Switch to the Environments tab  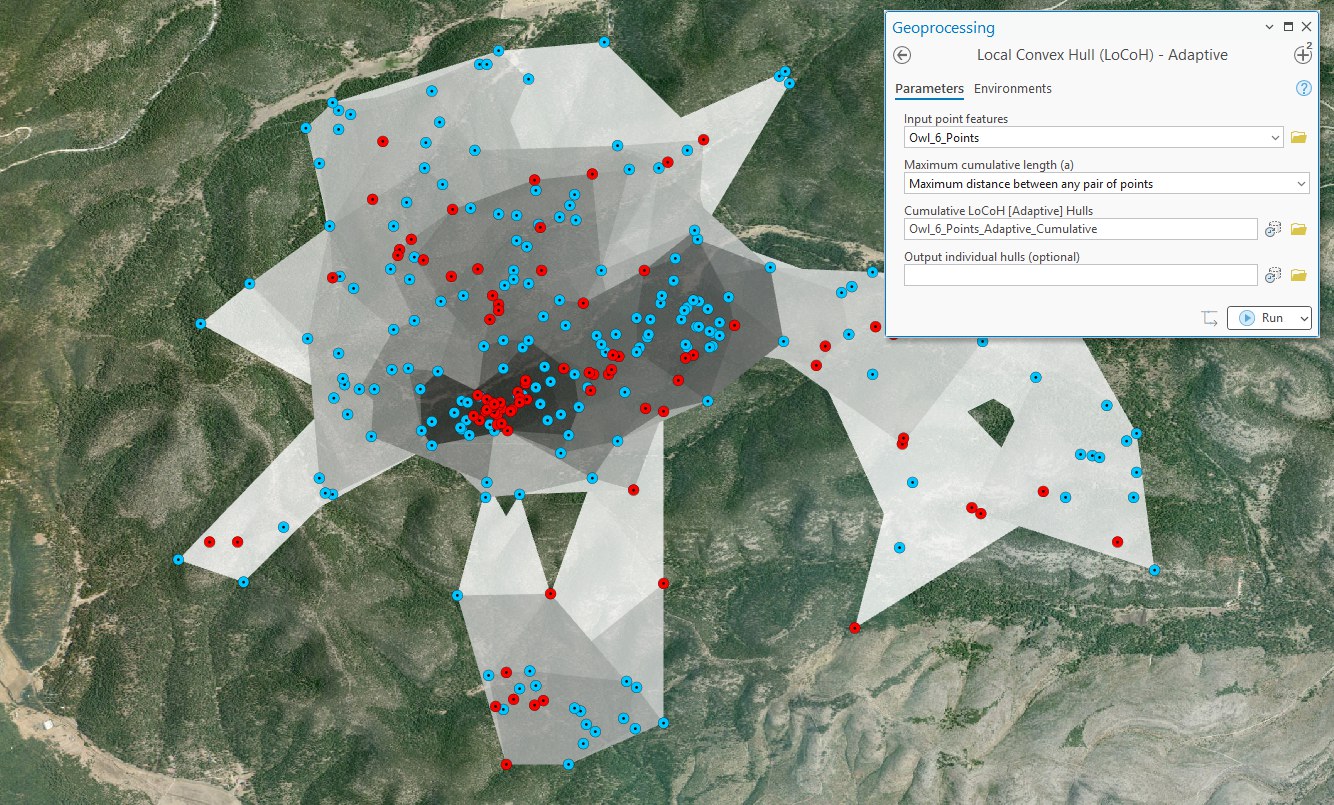tap(1013, 88)
